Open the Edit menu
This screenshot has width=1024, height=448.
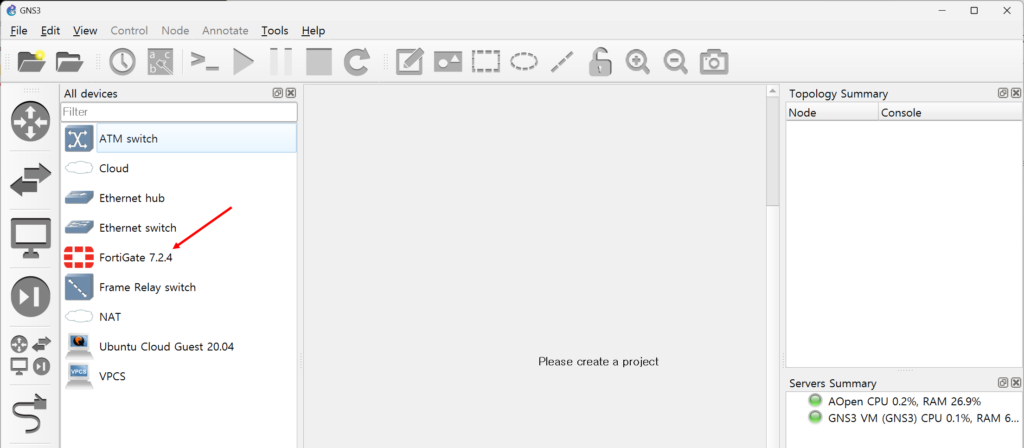[x=50, y=31]
